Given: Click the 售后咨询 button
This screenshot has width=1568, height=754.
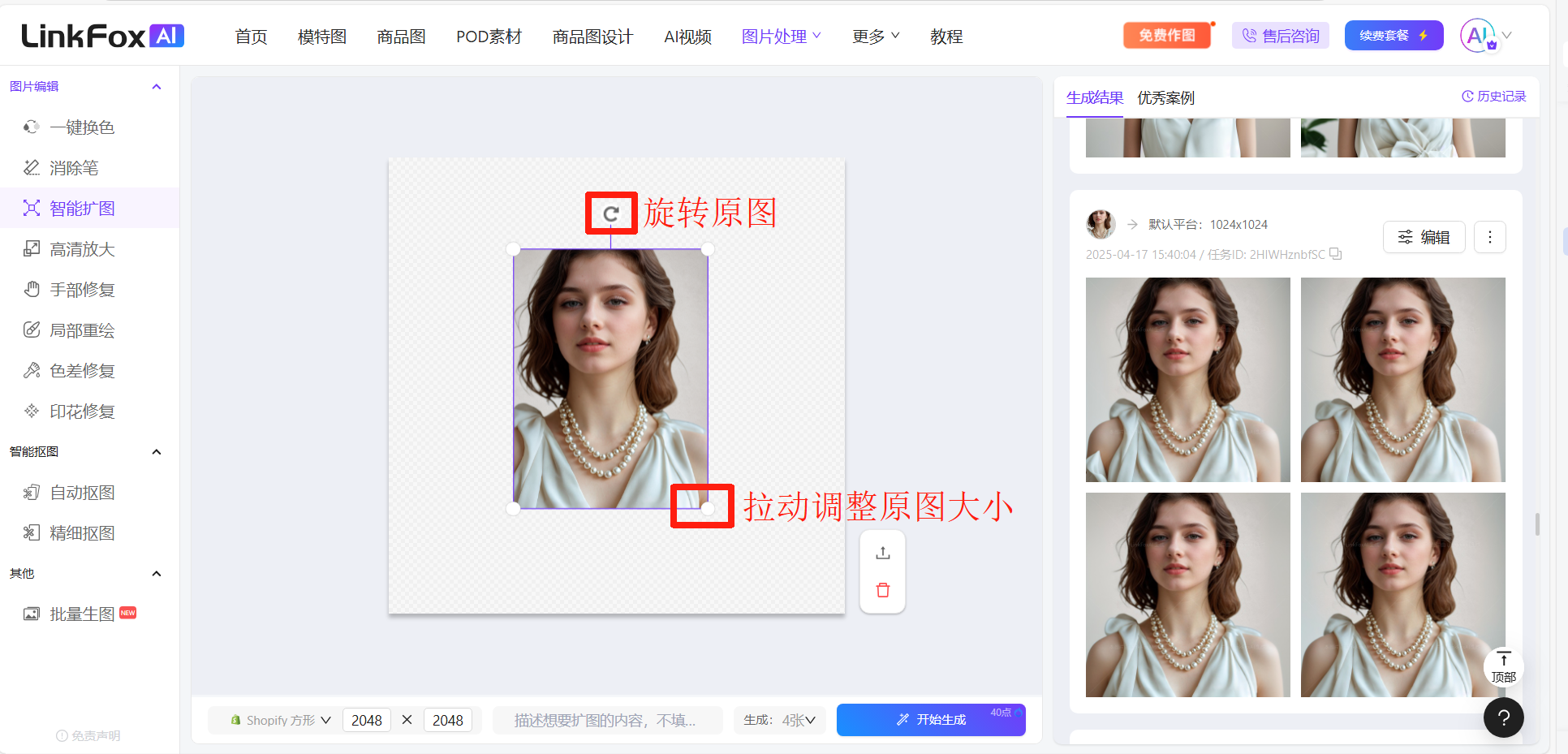Looking at the screenshot, I should pos(1281,36).
